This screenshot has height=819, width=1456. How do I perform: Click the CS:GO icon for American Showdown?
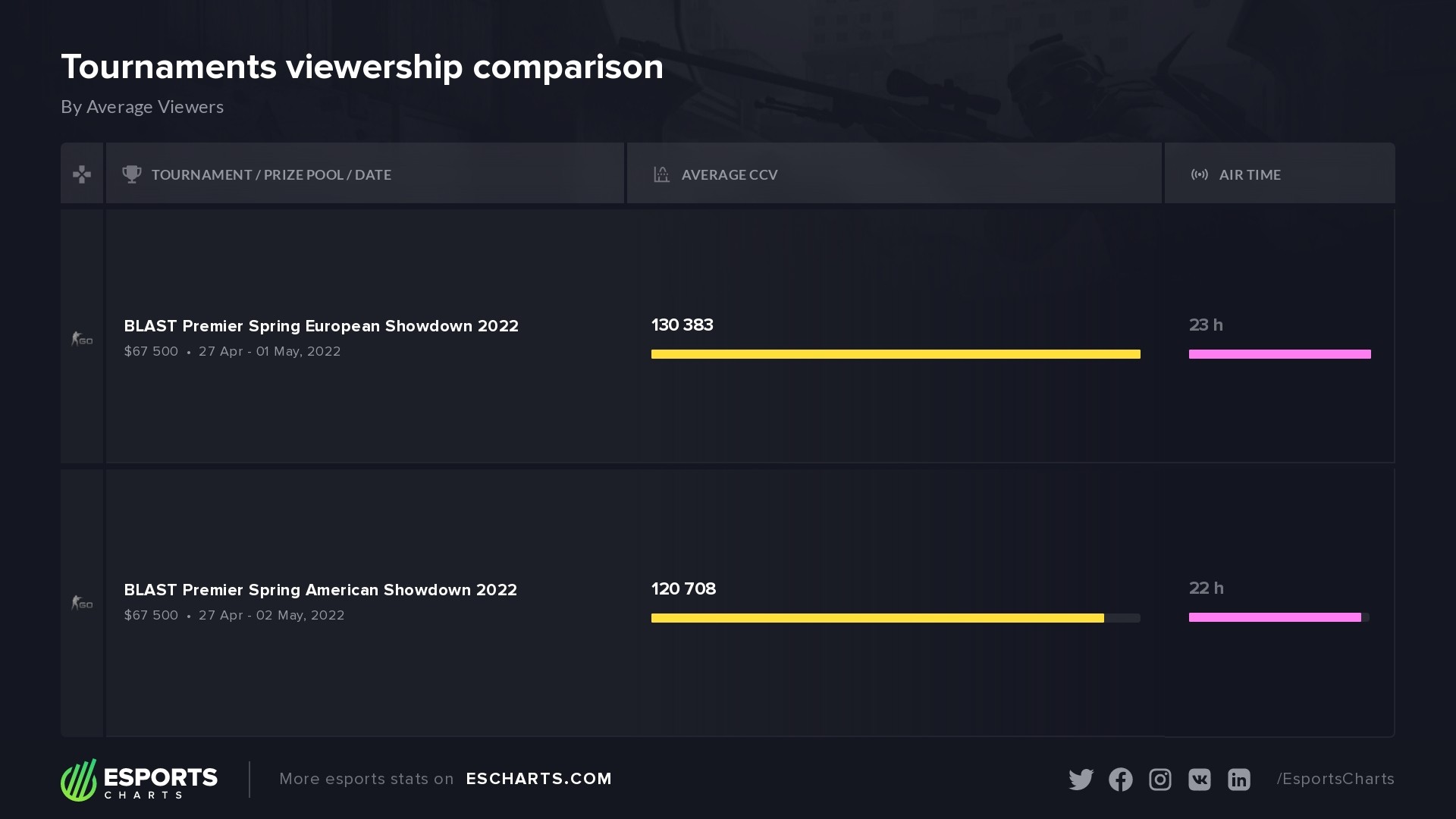pyautogui.click(x=82, y=603)
